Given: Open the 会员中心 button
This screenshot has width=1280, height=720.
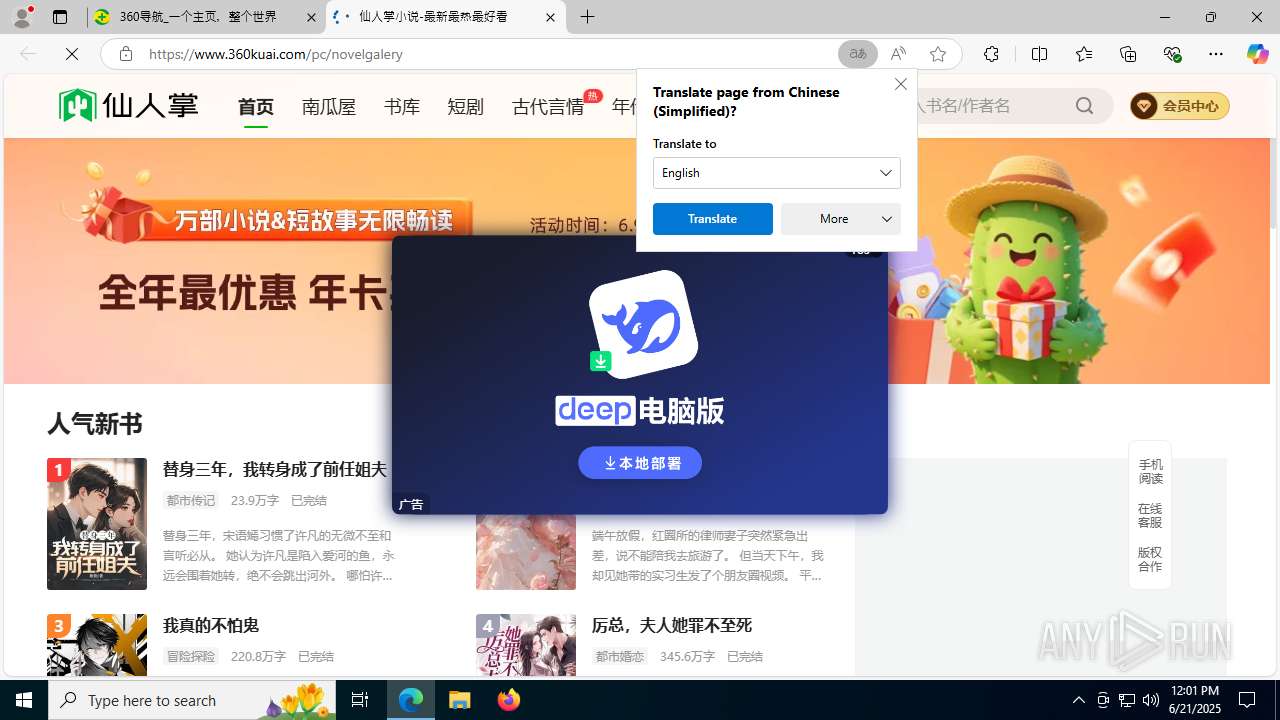Looking at the screenshot, I should coord(1180,106).
